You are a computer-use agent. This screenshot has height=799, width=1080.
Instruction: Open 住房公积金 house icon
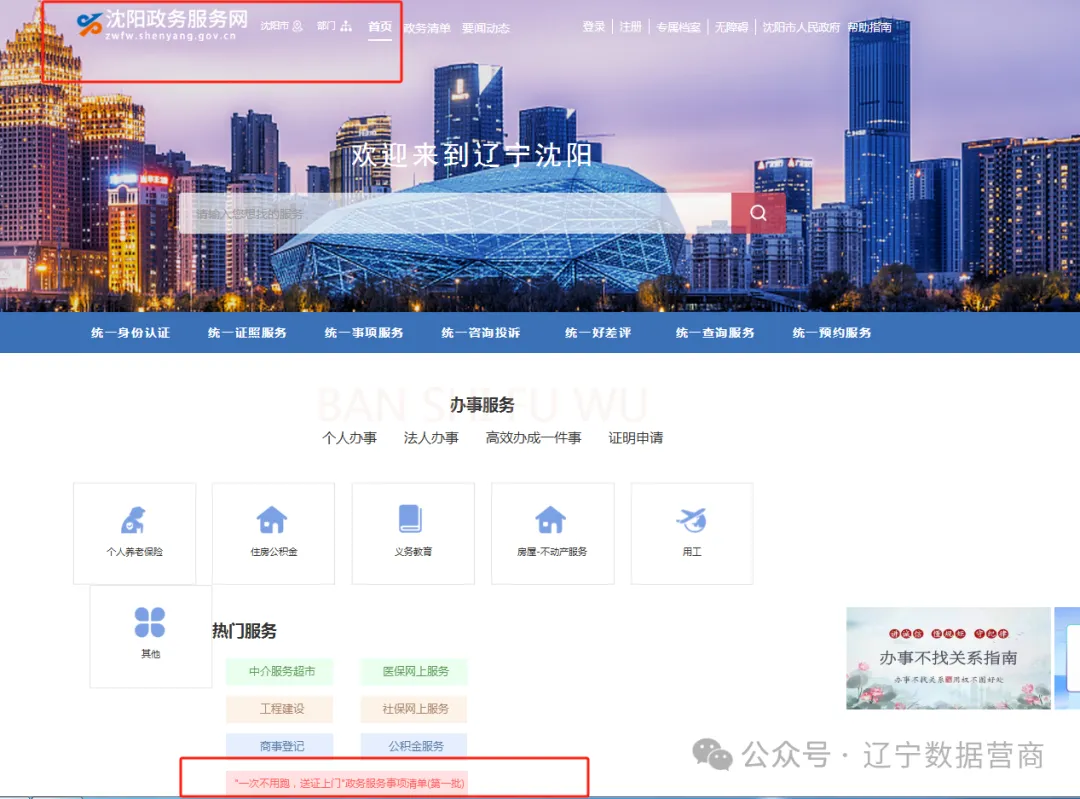273,522
